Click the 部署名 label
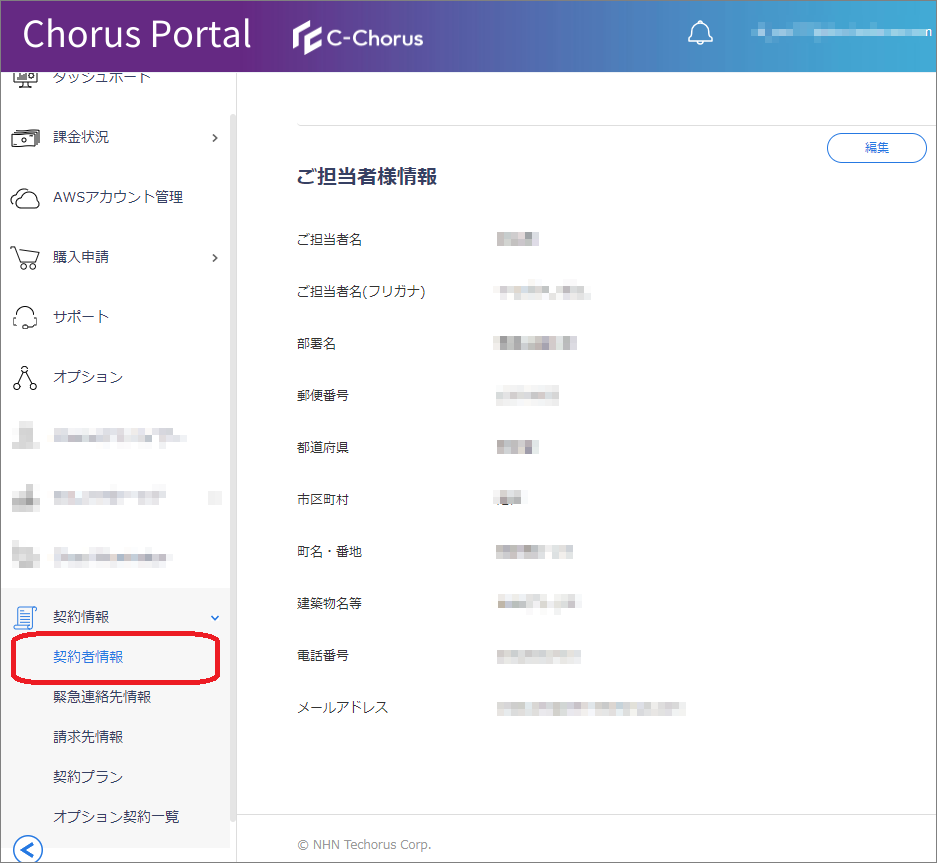This screenshot has height=863, width=937. [x=316, y=344]
